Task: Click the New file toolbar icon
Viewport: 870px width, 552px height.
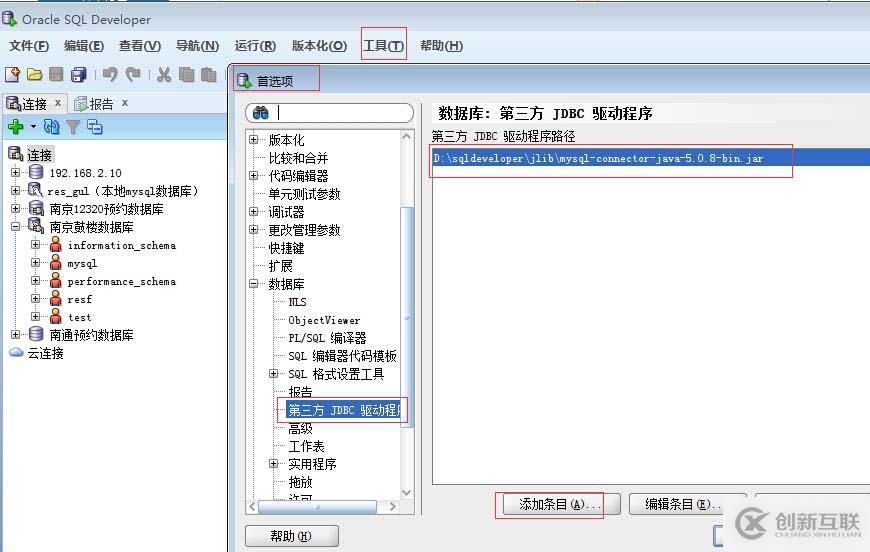Action: [x=12, y=74]
